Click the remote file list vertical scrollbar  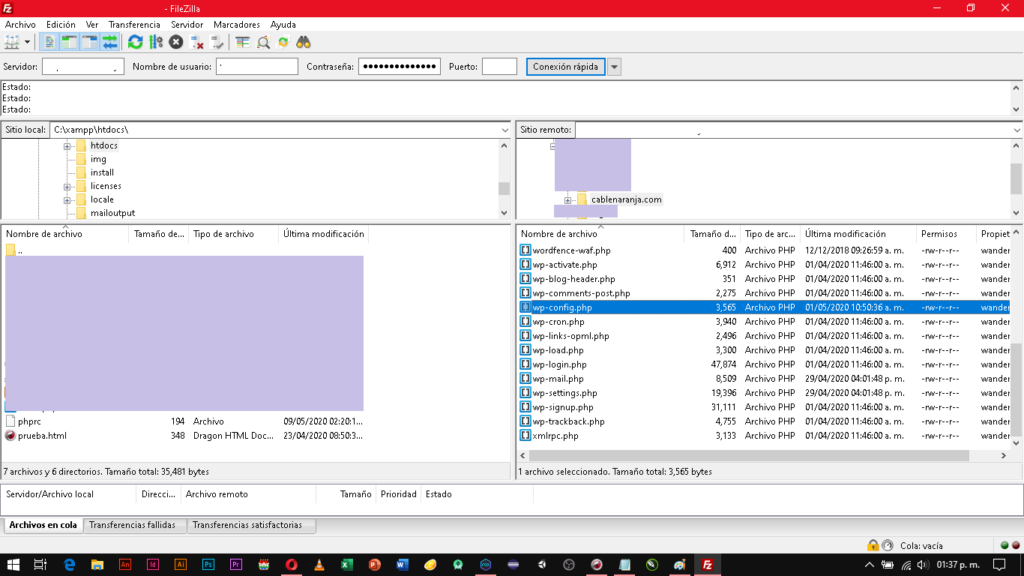1016,389
